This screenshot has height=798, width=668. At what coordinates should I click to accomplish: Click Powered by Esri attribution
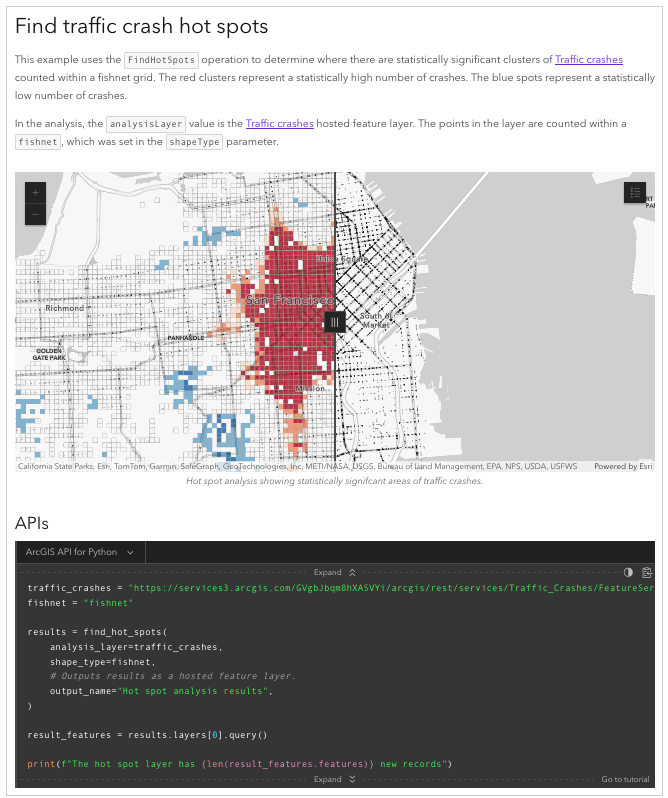(x=623, y=466)
